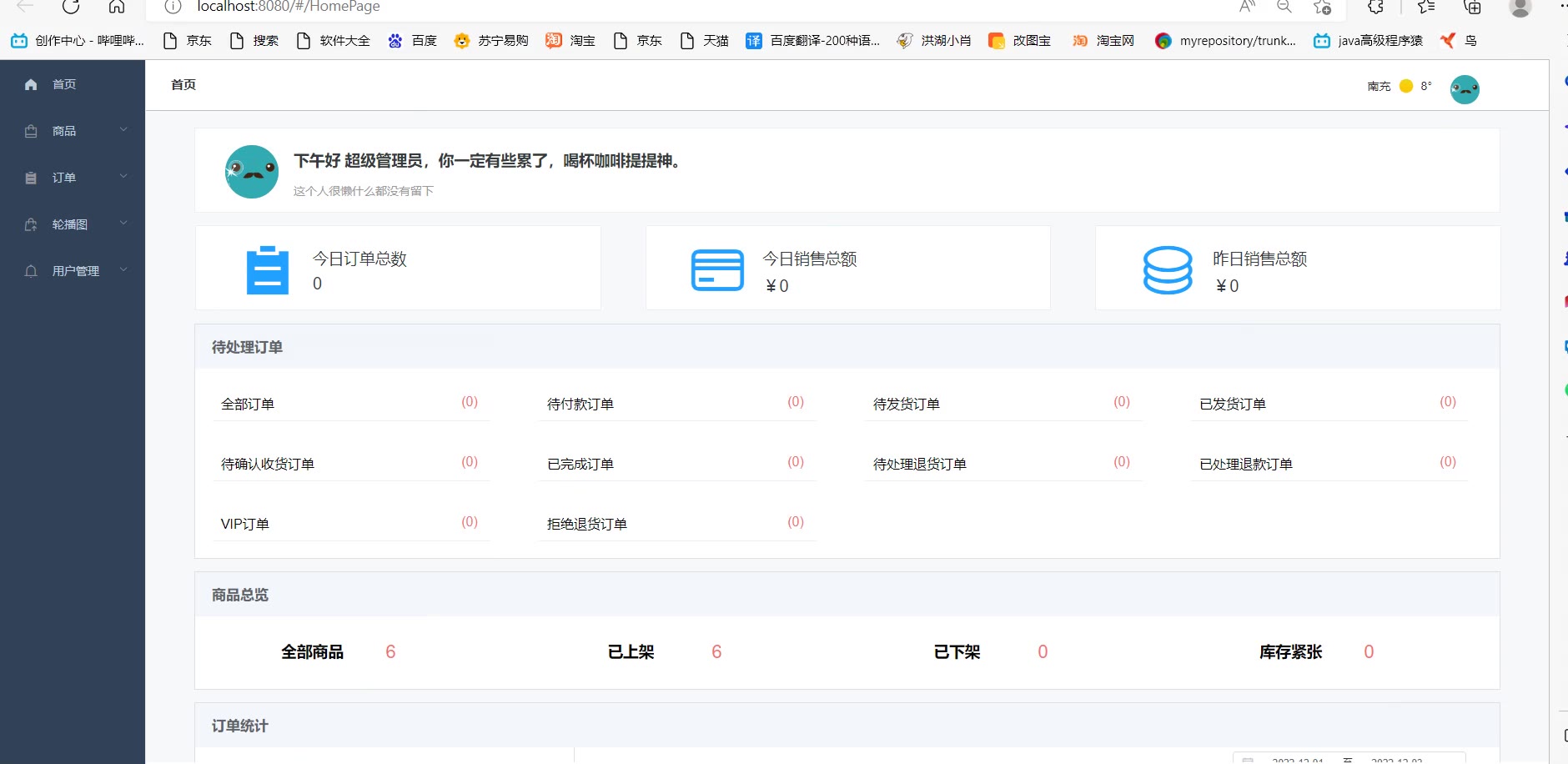The image size is (1568, 764).
Task: Click the home icon in sidebar
Action: click(x=31, y=84)
